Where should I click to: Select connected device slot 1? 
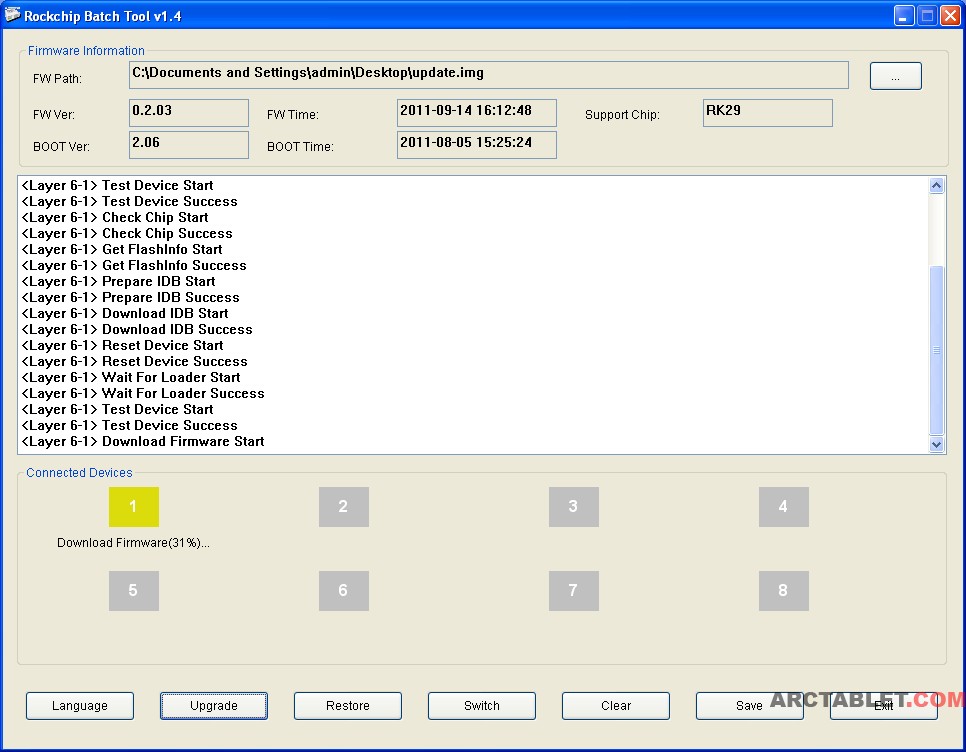tap(134, 507)
